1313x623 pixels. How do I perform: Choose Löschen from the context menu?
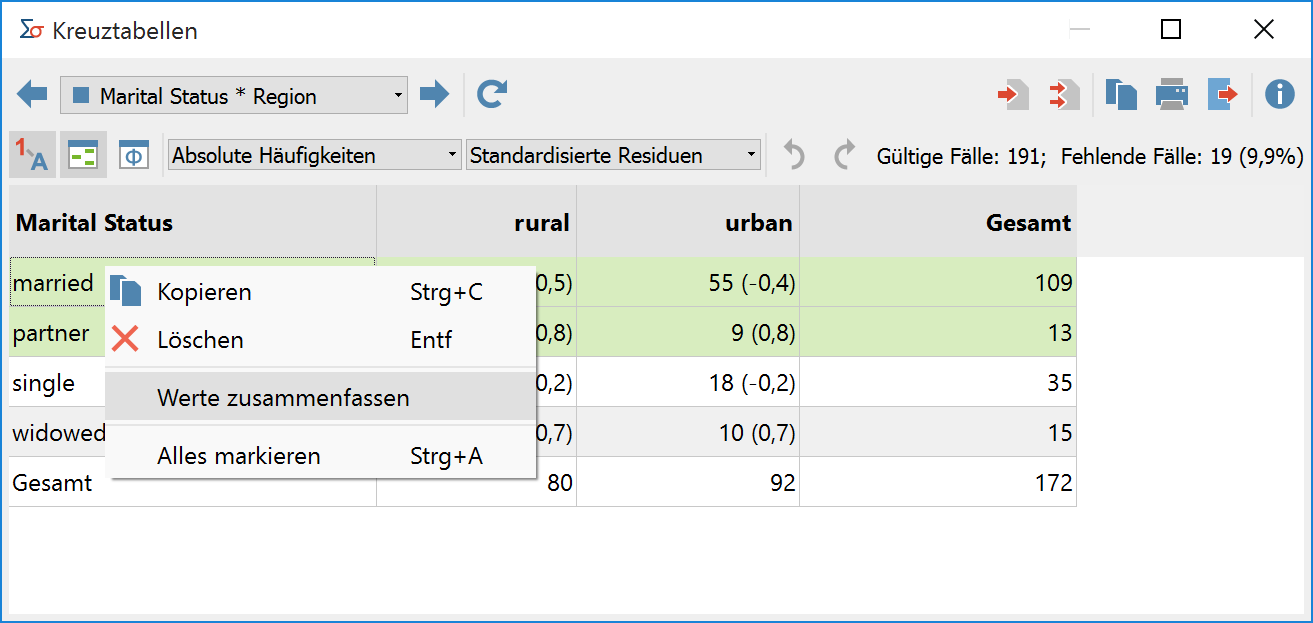[x=320, y=340]
